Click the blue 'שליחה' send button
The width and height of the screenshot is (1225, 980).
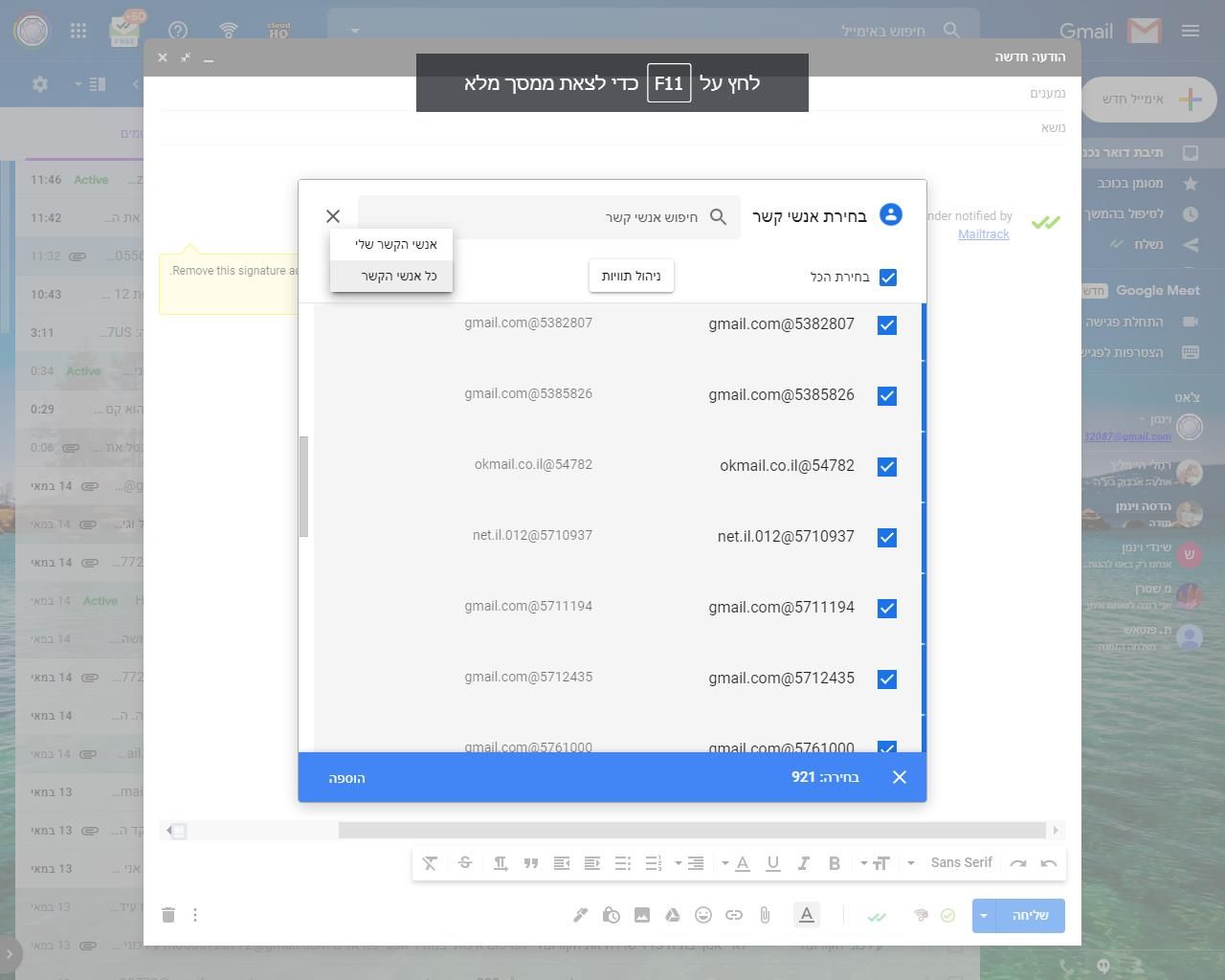click(1029, 916)
